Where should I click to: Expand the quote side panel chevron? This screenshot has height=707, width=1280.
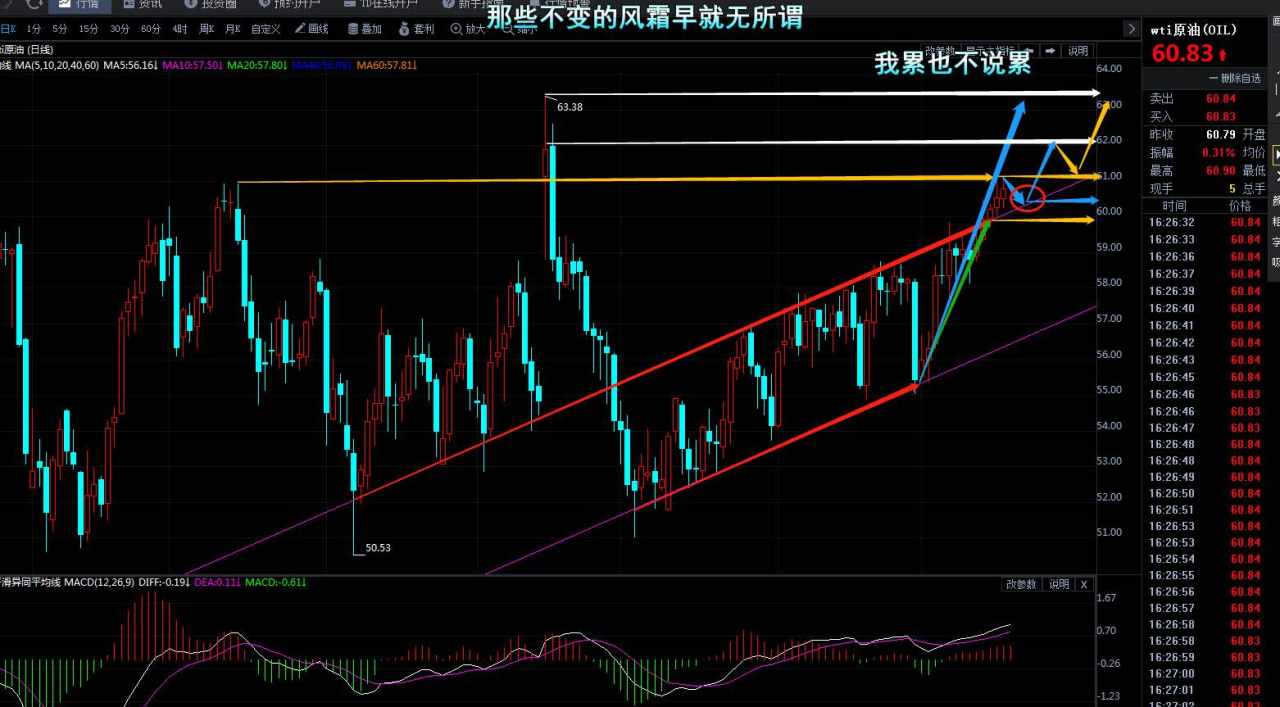click(1131, 29)
